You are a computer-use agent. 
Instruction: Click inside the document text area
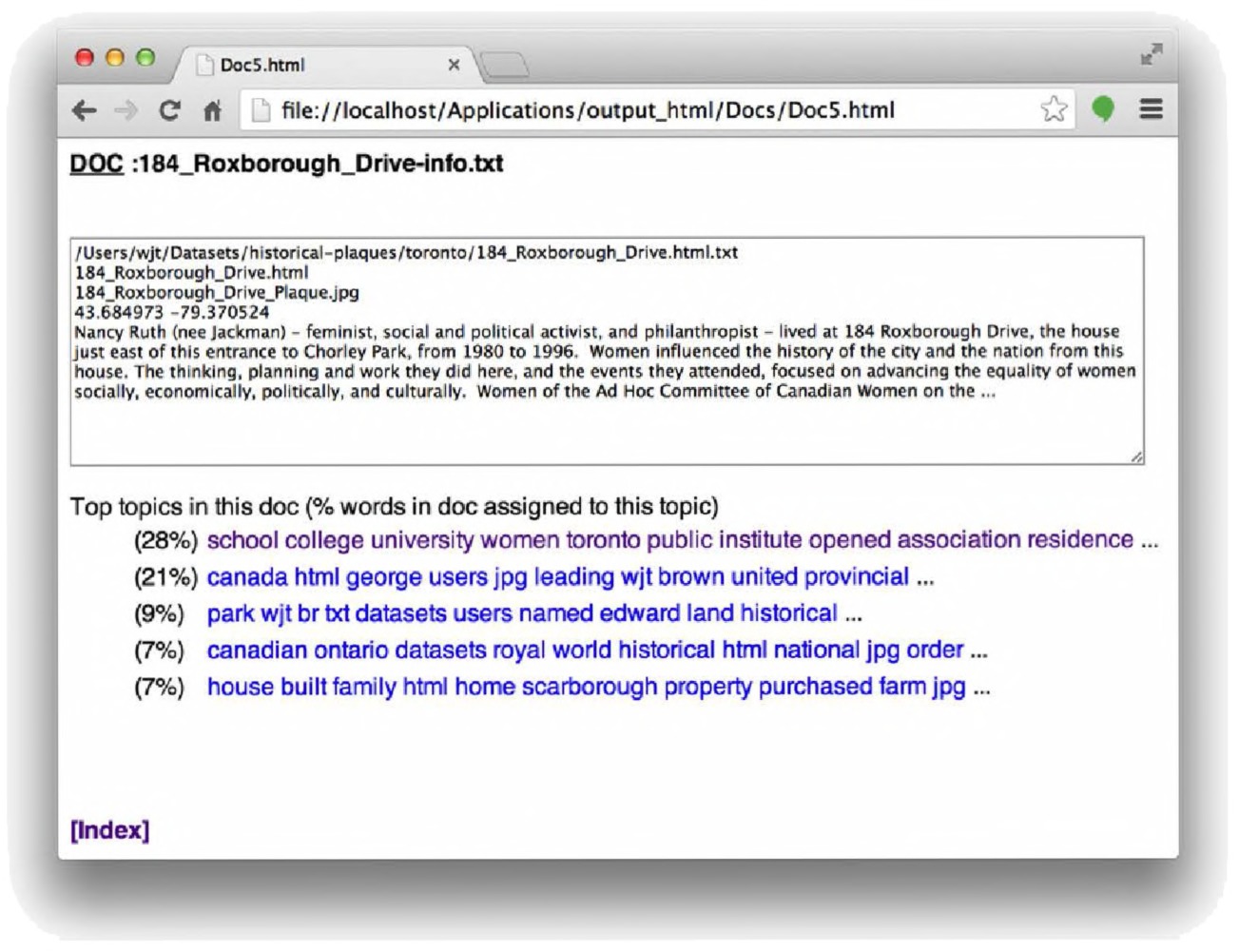pos(607,351)
